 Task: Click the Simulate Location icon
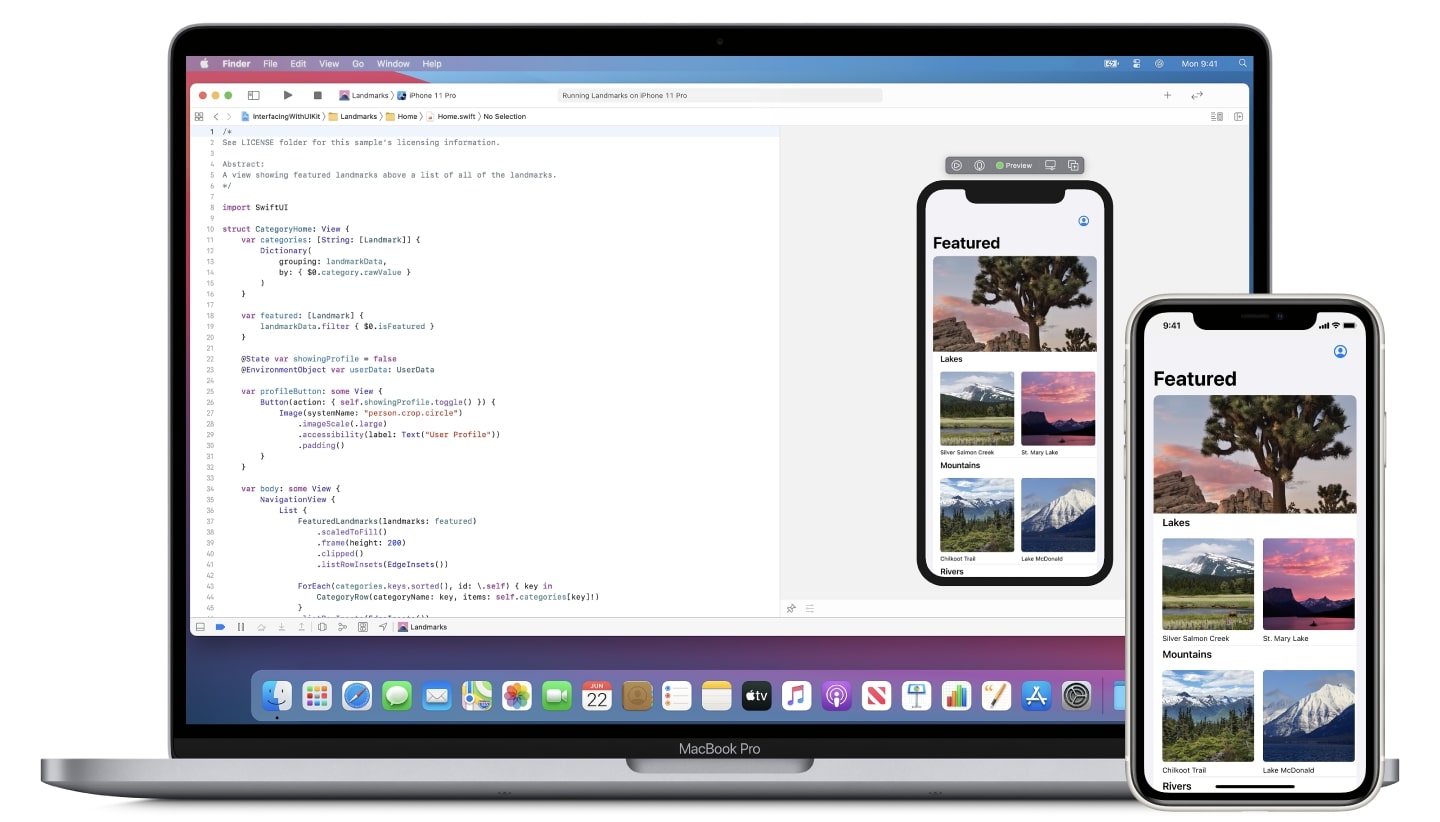(x=384, y=627)
